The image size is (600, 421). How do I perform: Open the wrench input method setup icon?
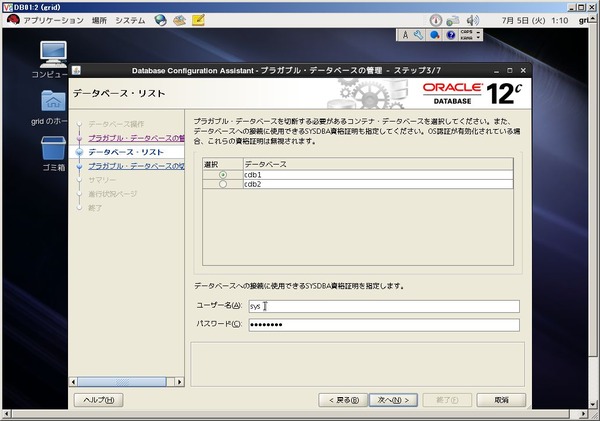(419, 35)
